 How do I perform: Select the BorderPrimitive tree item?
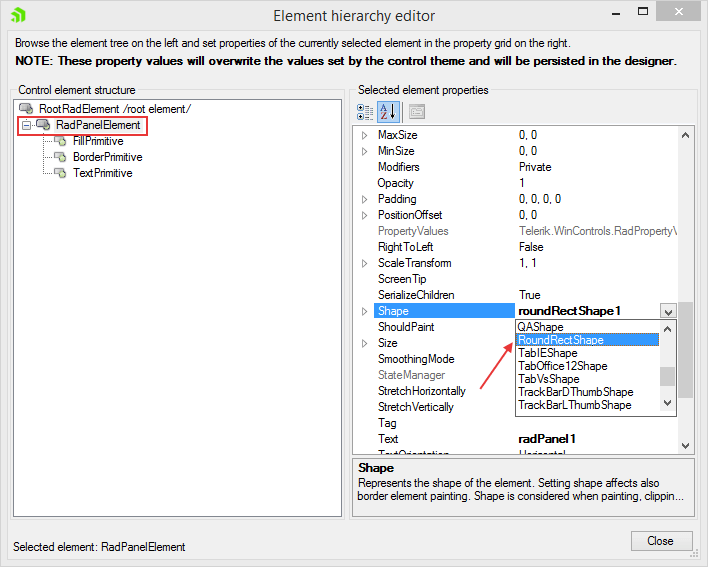tap(107, 157)
